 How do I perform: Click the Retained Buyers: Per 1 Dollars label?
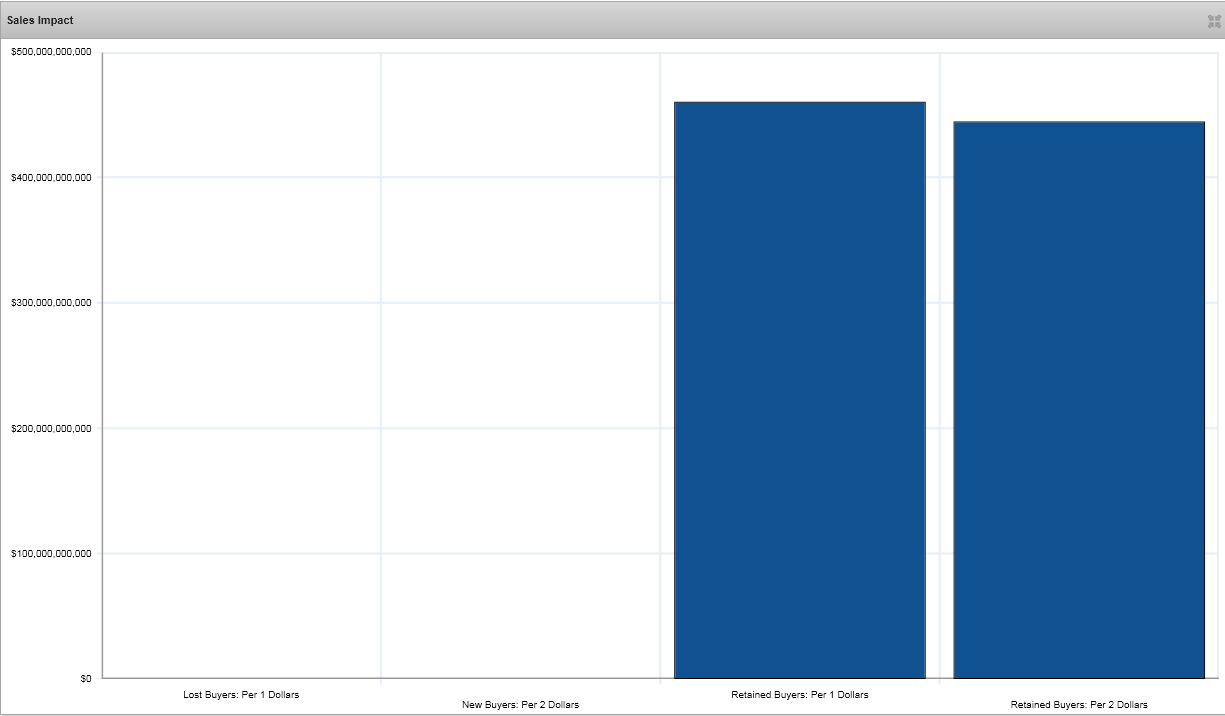[799, 694]
